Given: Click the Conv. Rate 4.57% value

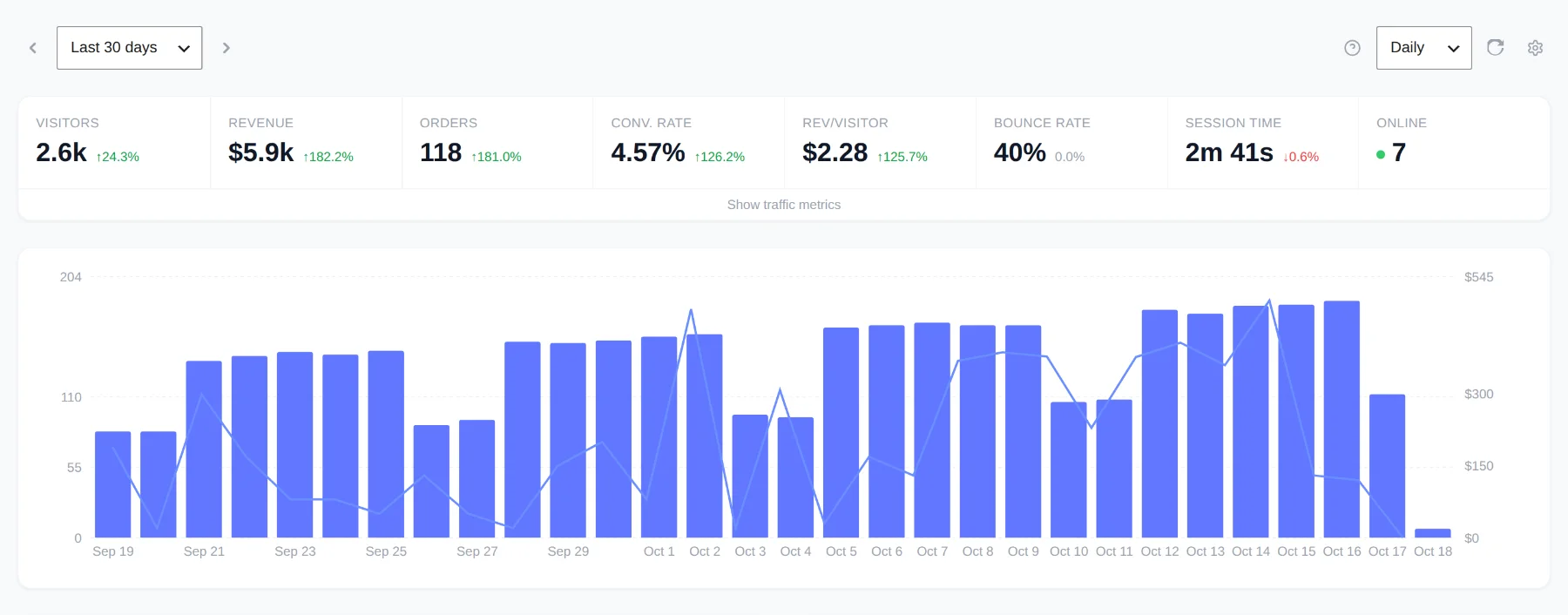Looking at the screenshot, I should [648, 152].
